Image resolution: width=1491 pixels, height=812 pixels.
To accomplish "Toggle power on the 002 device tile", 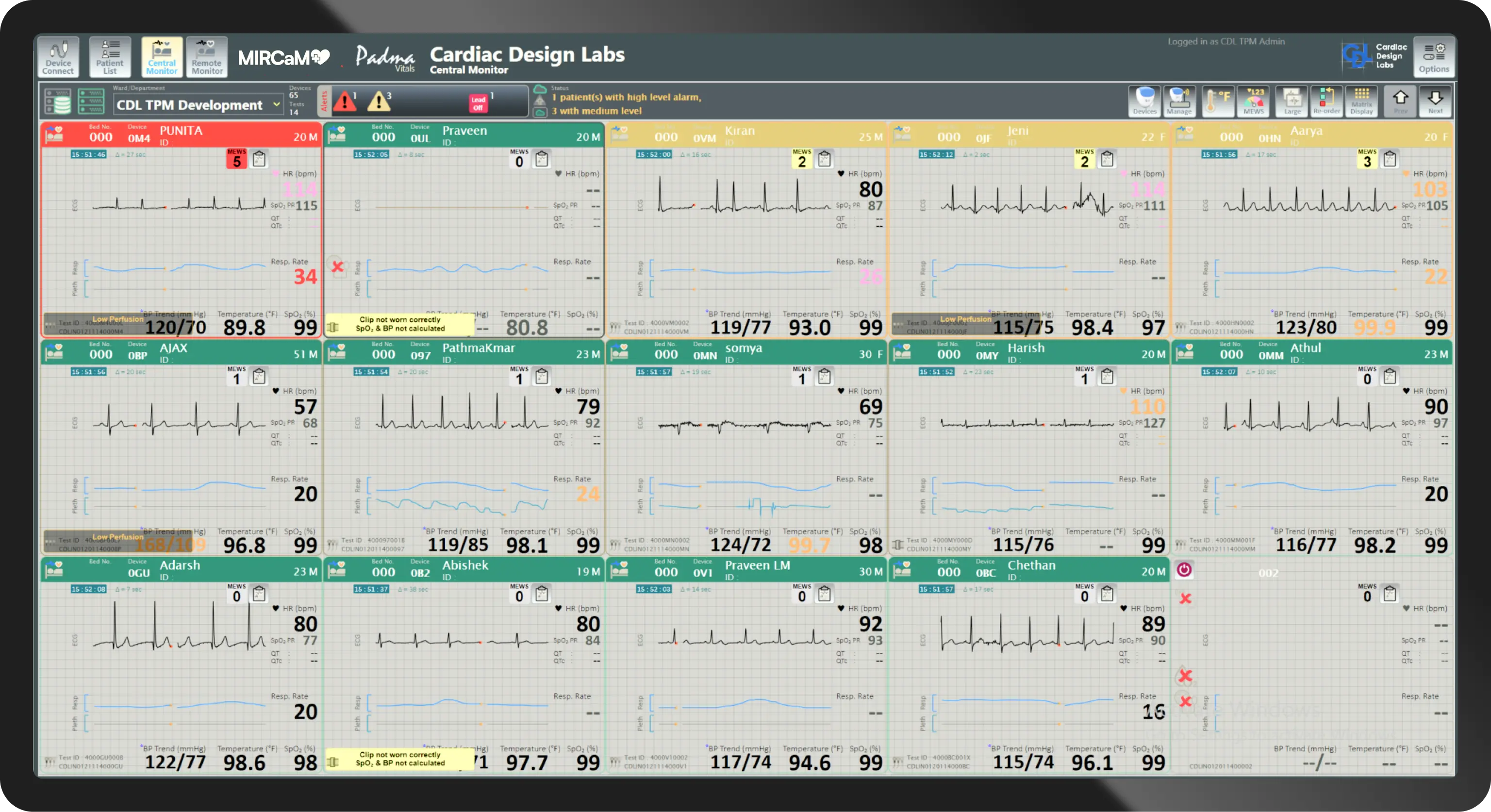I will click(x=1185, y=571).
